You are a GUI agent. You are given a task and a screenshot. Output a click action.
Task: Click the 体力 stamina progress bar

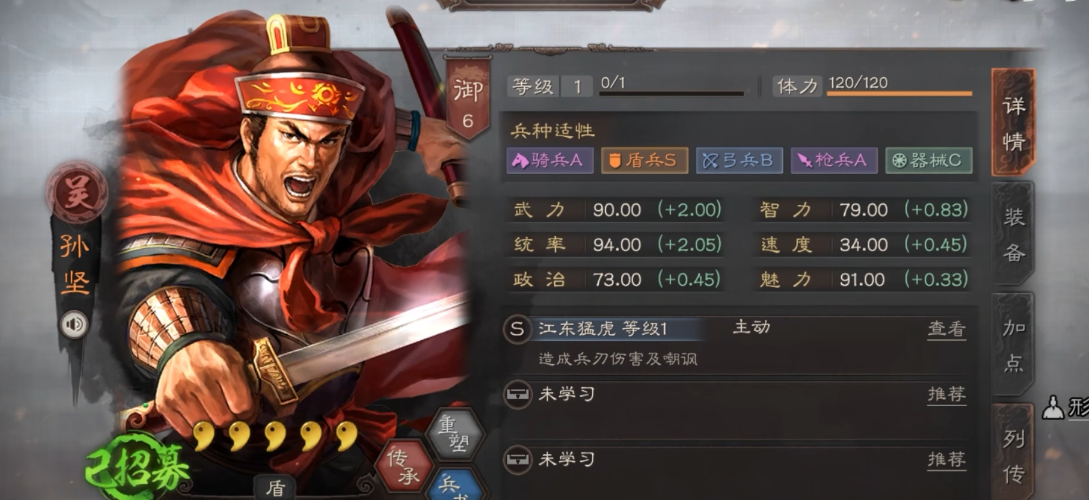(899, 93)
